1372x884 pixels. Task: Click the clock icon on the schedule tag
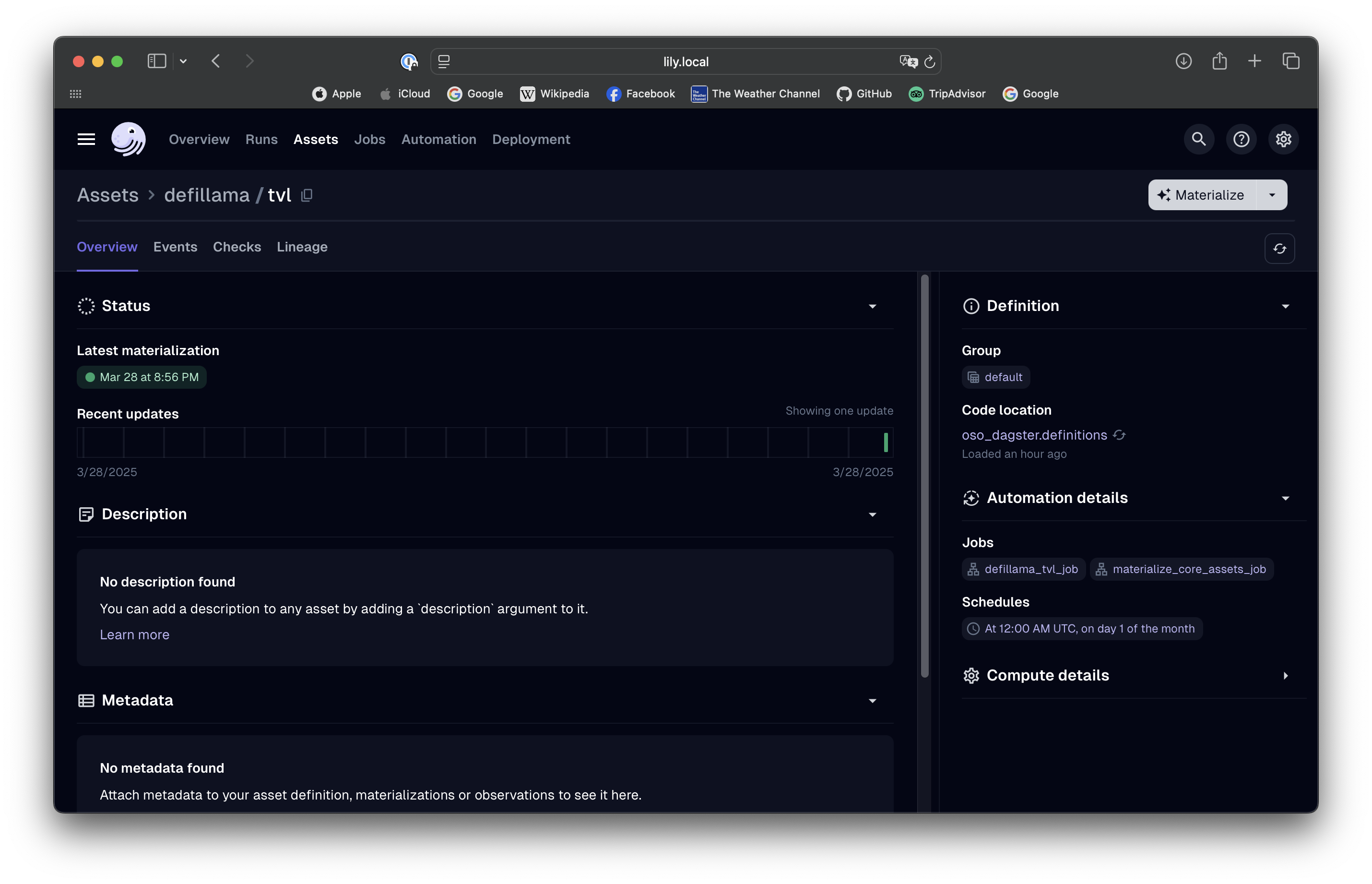974,629
